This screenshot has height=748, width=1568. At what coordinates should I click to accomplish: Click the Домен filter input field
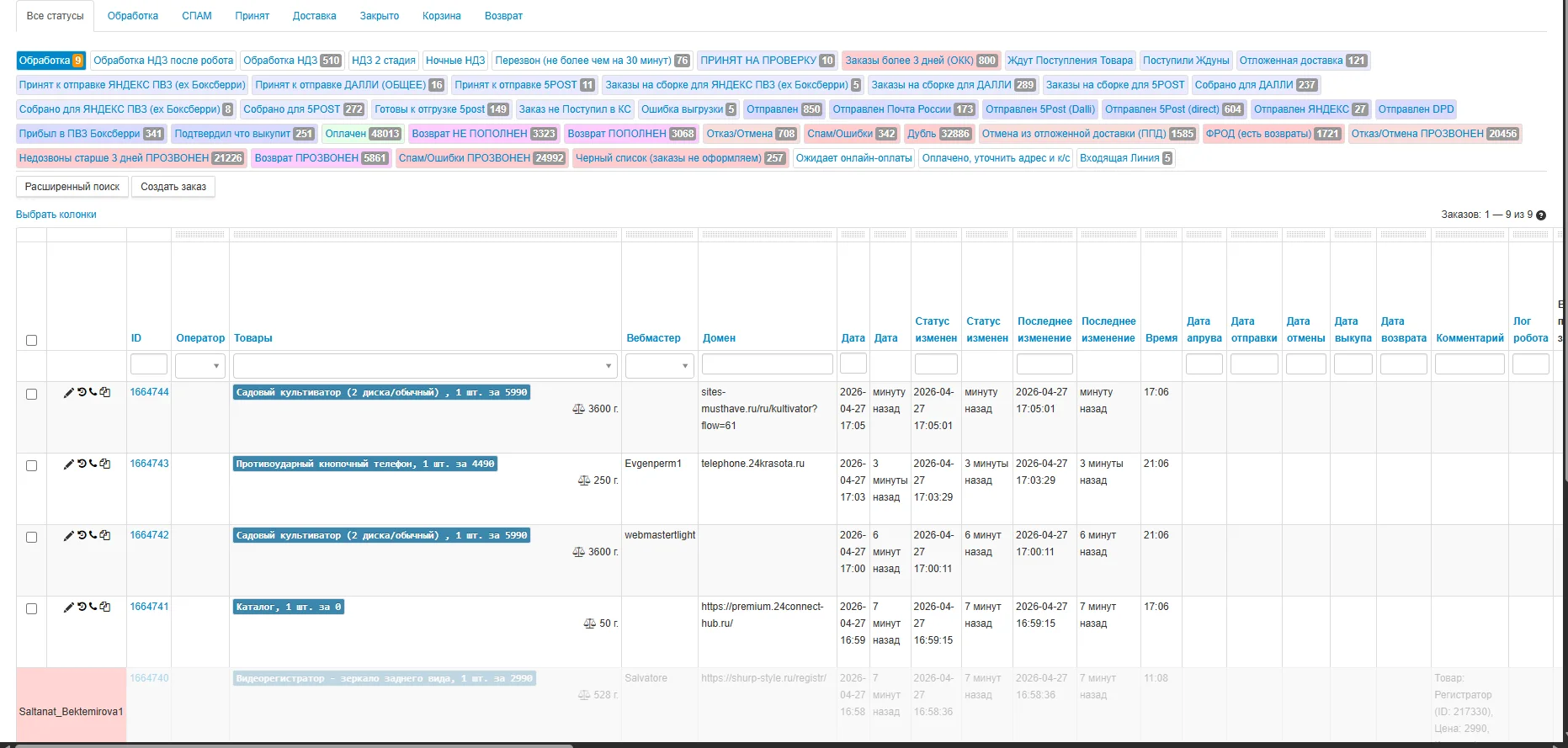tap(768, 363)
